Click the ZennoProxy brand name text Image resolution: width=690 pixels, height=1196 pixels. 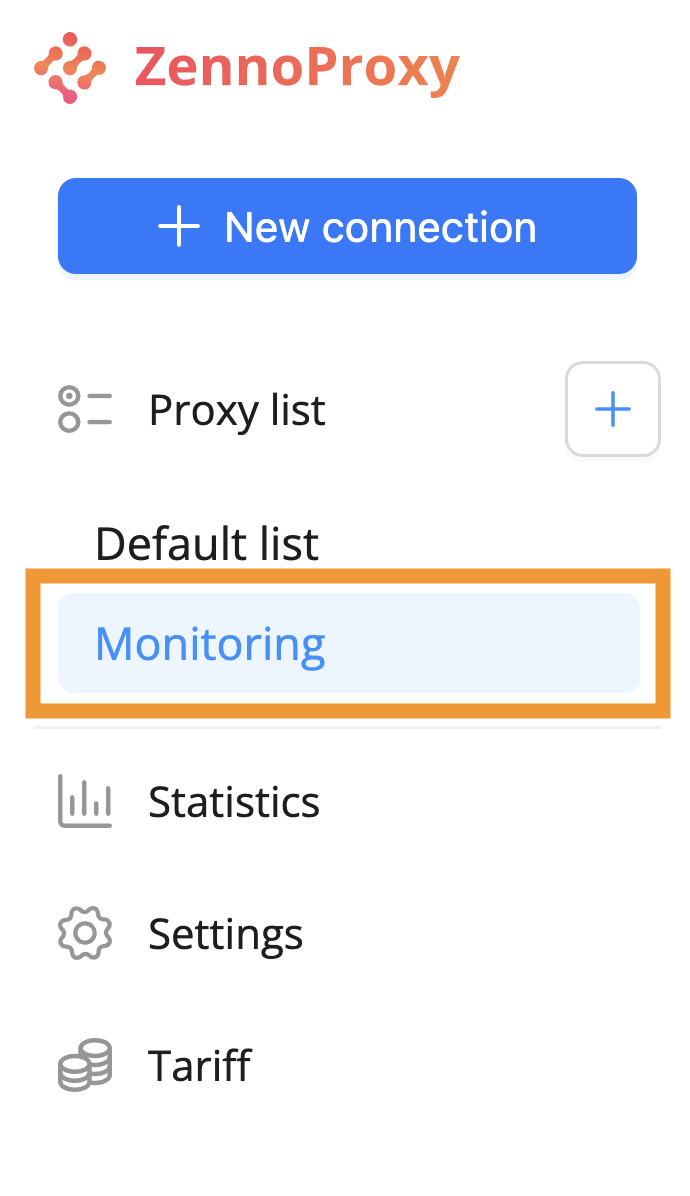(x=297, y=68)
